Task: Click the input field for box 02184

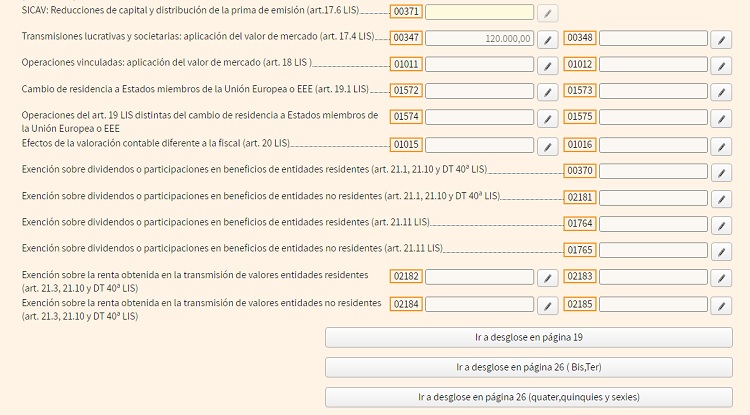Action: tap(479, 304)
